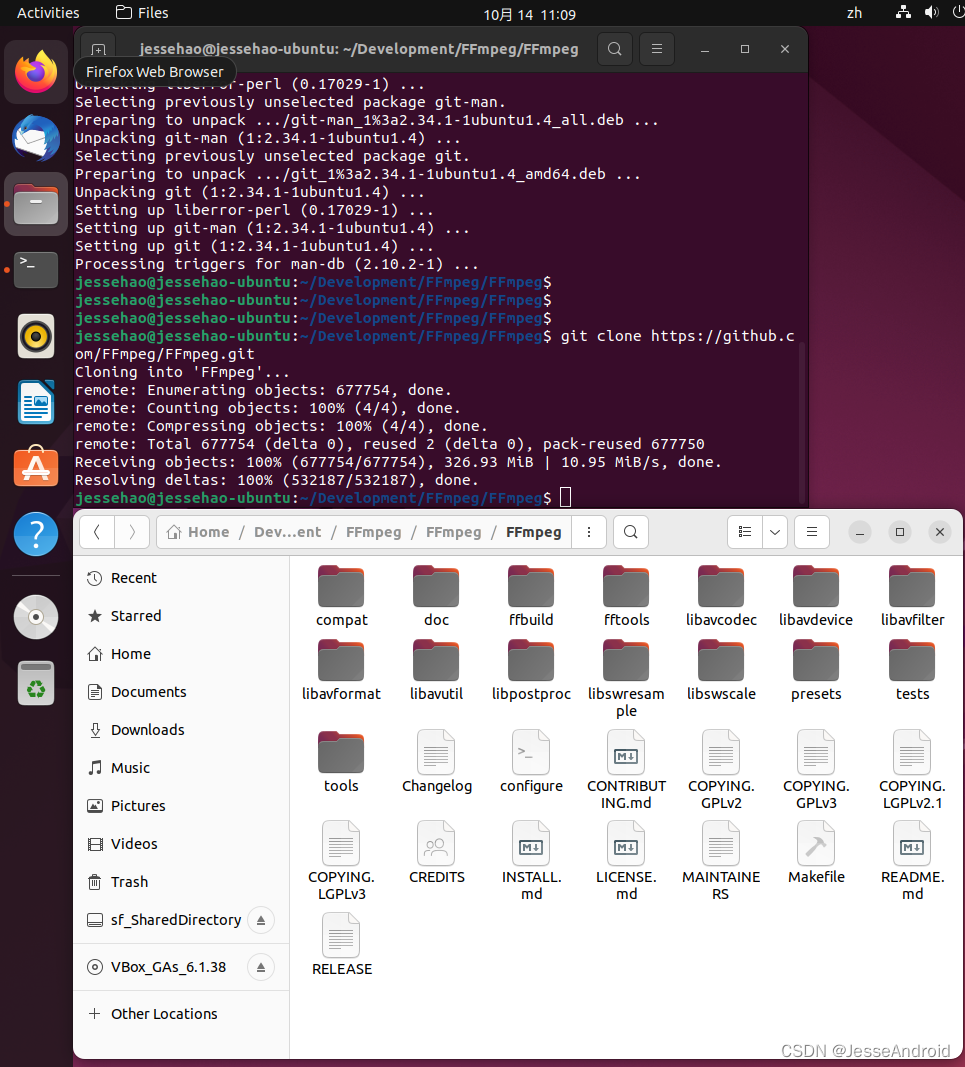Image resolution: width=965 pixels, height=1067 pixels.
Task: Open LibreOffice Writer from the dock
Action: 36,402
